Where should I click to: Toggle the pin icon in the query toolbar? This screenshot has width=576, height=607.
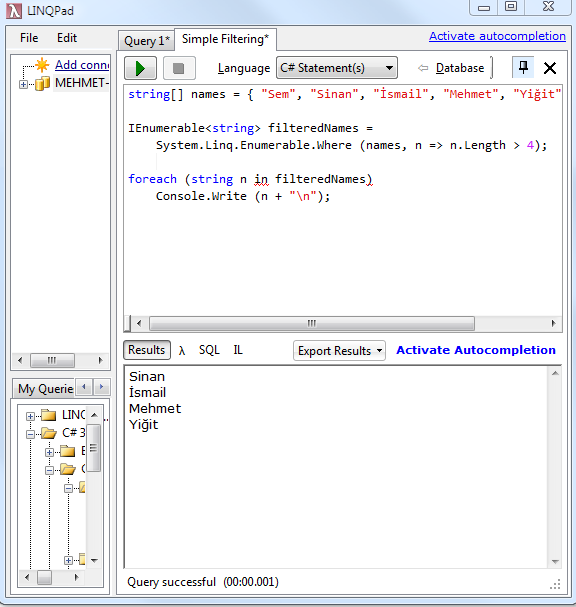(x=523, y=67)
